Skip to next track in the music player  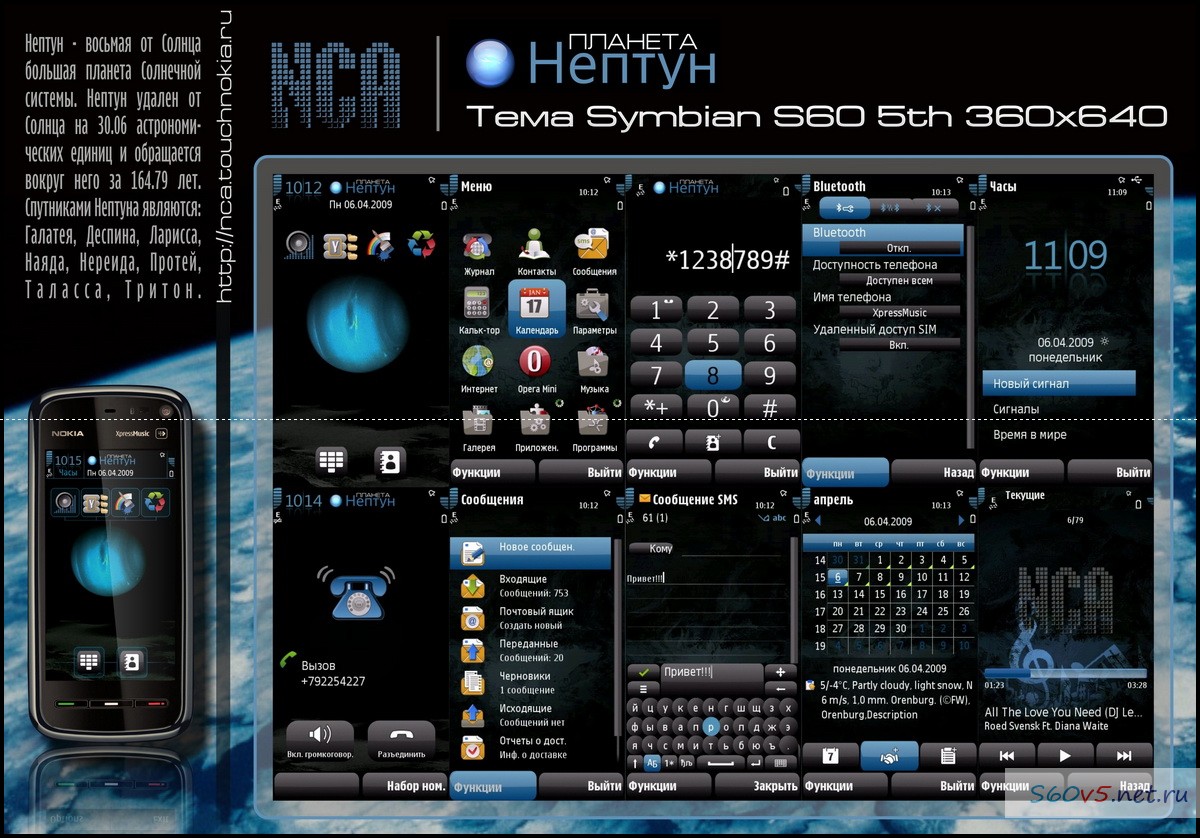coord(1124,756)
